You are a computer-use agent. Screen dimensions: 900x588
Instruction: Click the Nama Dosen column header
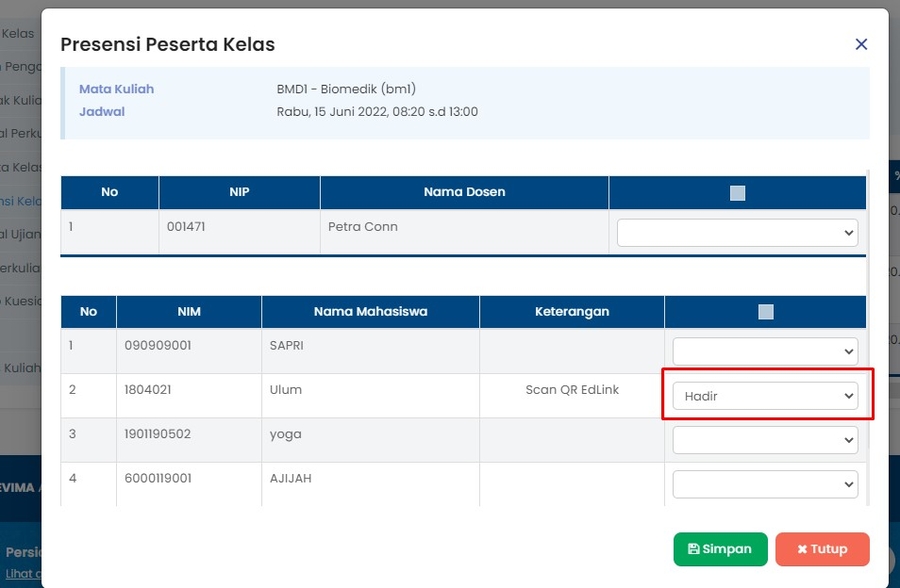pos(464,192)
